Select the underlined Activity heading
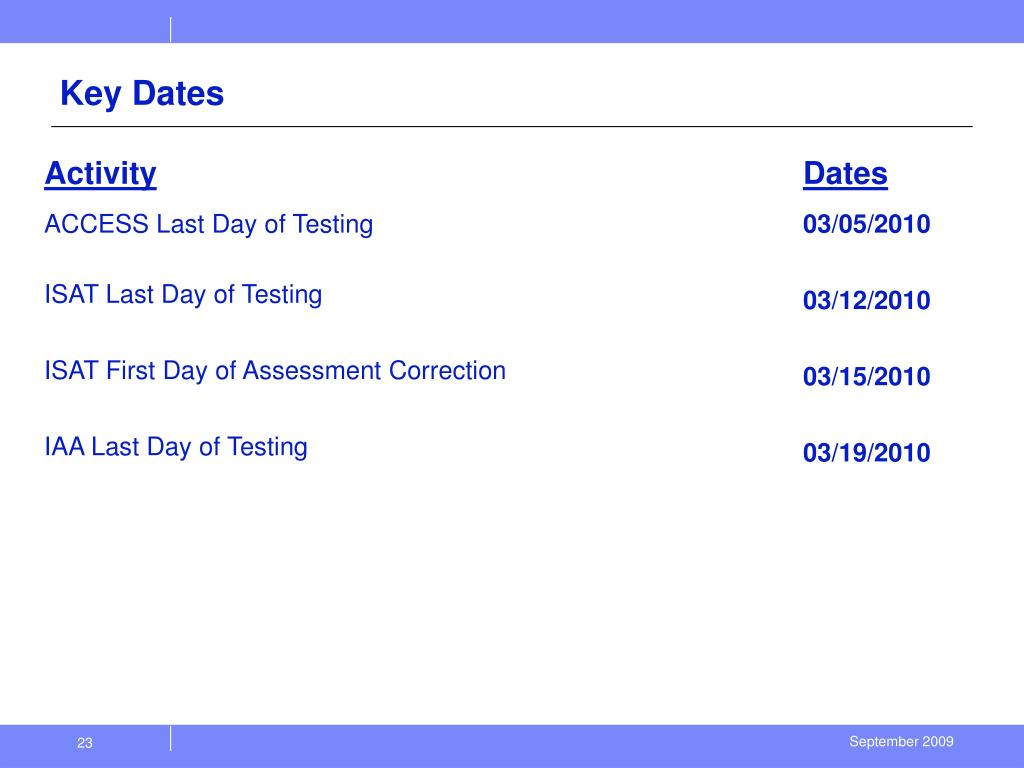Screen dimensions: 1024x768 [101, 174]
